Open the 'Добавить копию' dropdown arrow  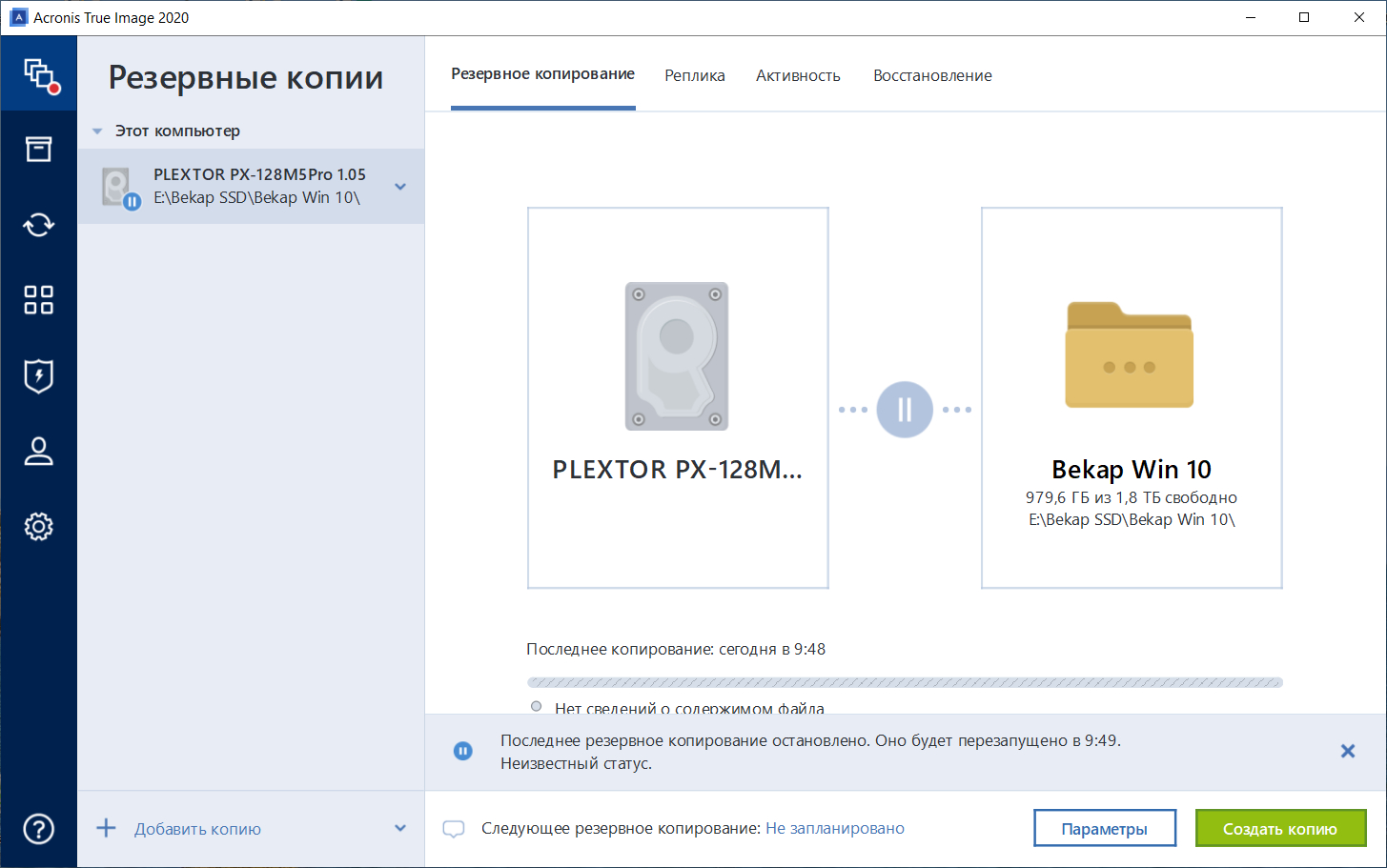[400, 829]
